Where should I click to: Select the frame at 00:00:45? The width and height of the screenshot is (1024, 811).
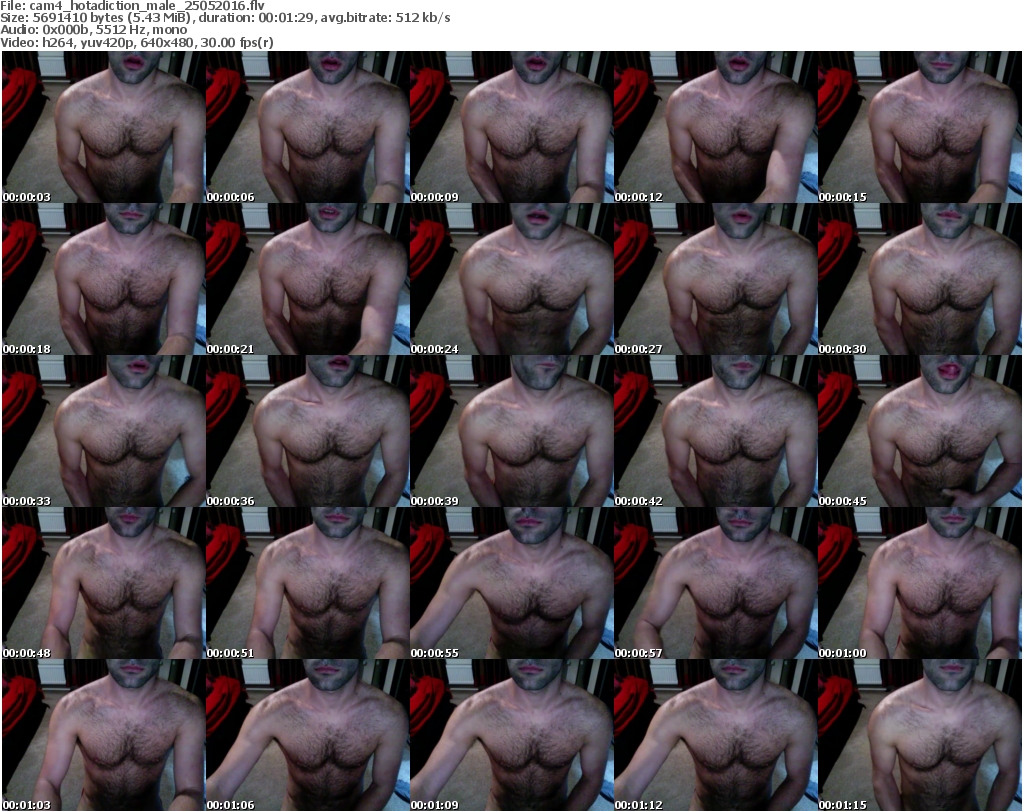tap(920, 432)
